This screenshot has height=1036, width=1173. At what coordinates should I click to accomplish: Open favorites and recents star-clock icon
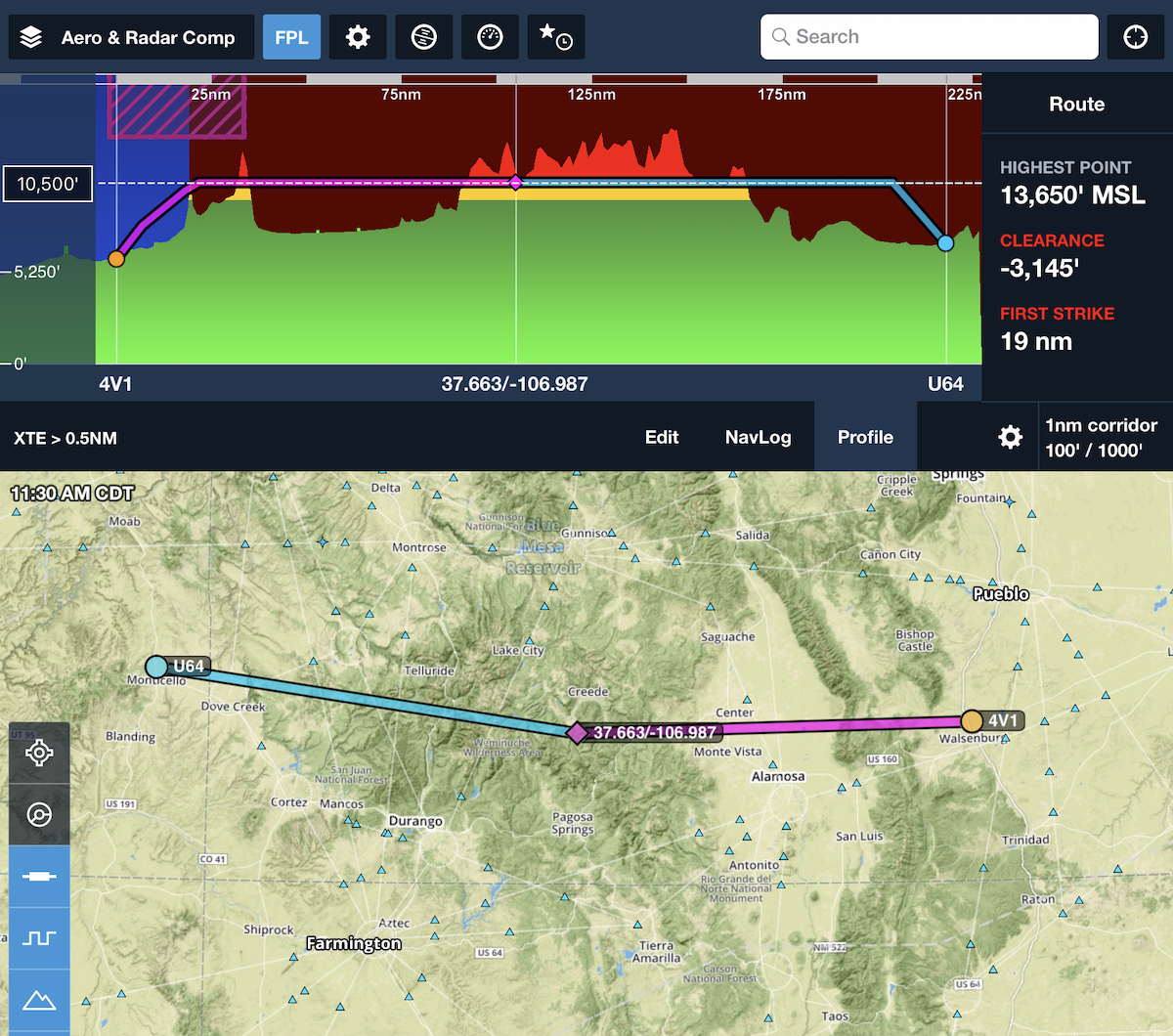[555, 37]
